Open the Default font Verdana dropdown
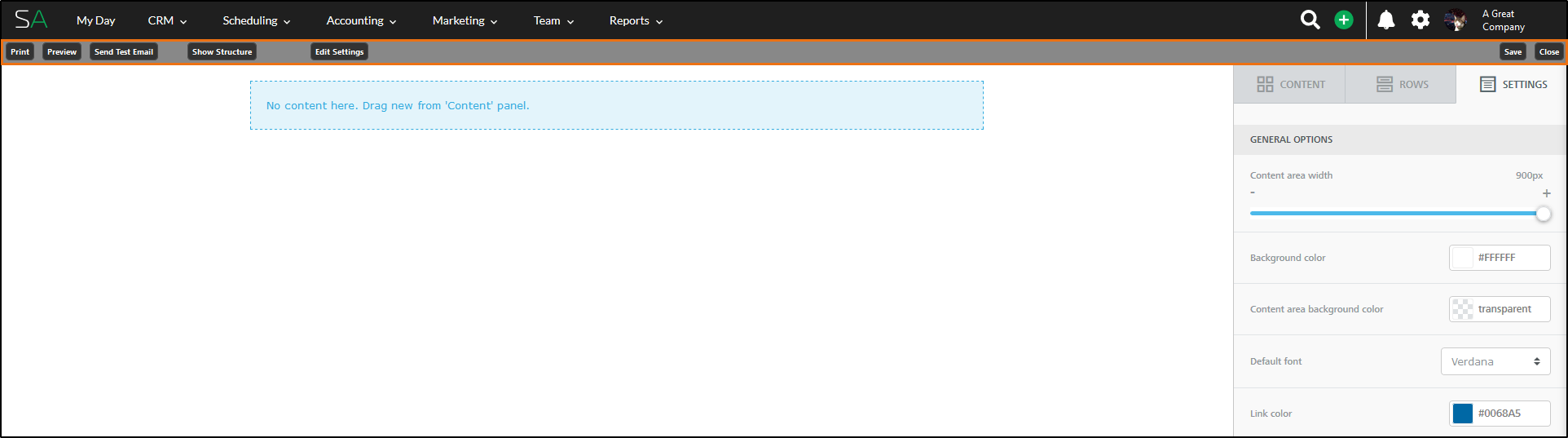The width and height of the screenshot is (1568, 438). point(1495,361)
